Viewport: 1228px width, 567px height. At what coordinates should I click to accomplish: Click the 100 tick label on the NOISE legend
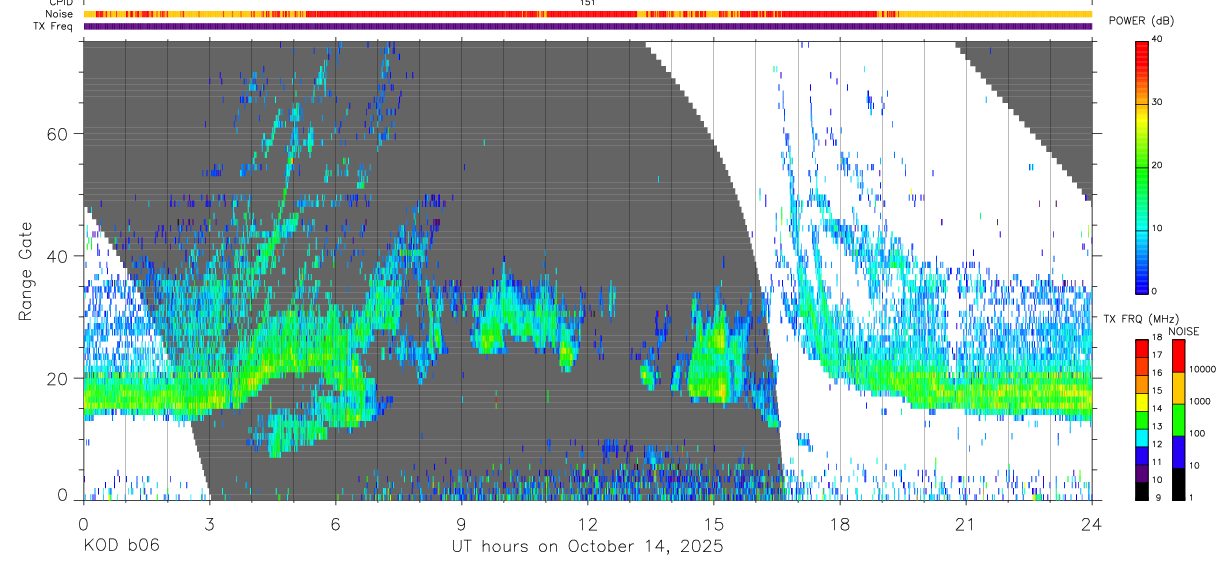[1198, 433]
